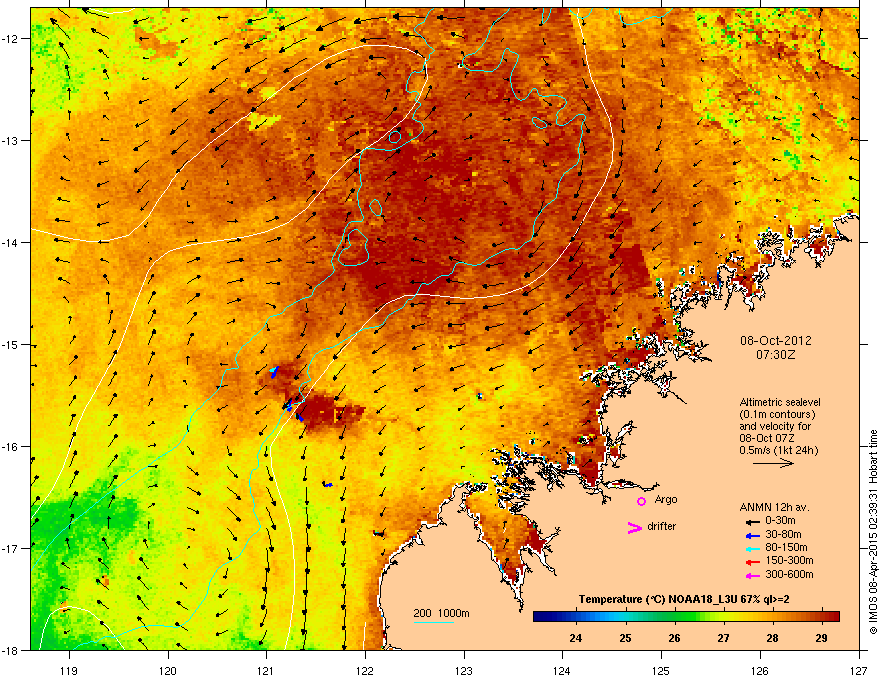Click the '30-80m' depth label
880x680 pixels.
coord(783,535)
